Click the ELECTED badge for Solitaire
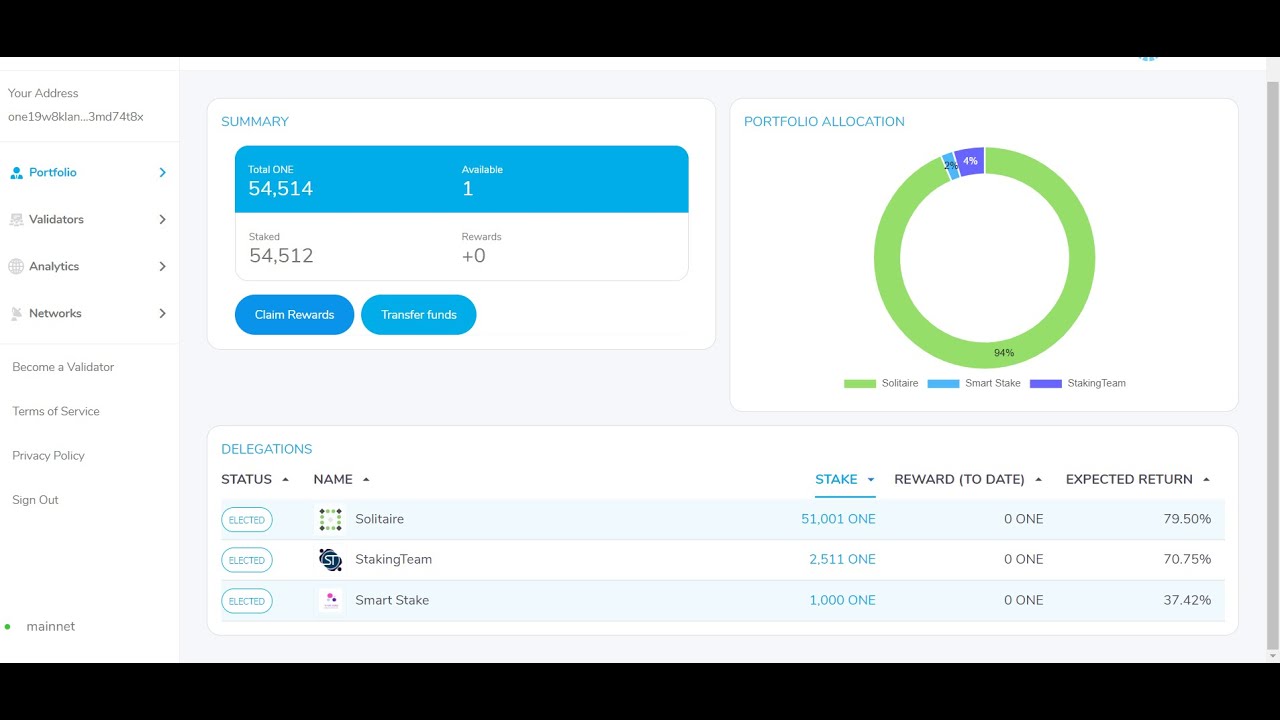 (246, 520)
